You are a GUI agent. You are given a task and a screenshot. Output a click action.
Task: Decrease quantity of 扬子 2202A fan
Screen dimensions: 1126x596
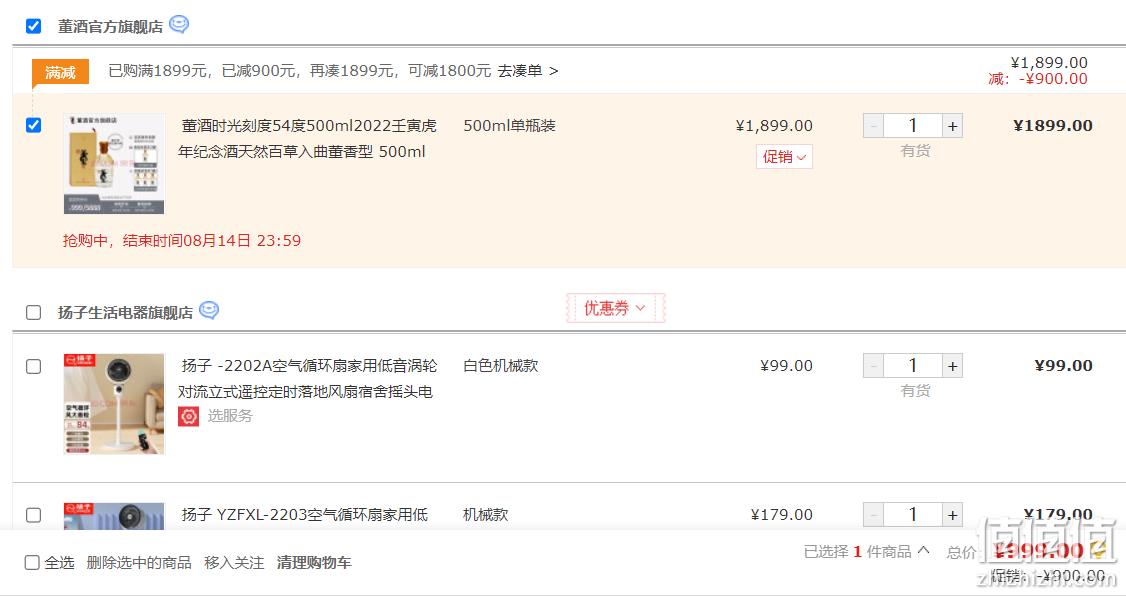coord(873,365)
